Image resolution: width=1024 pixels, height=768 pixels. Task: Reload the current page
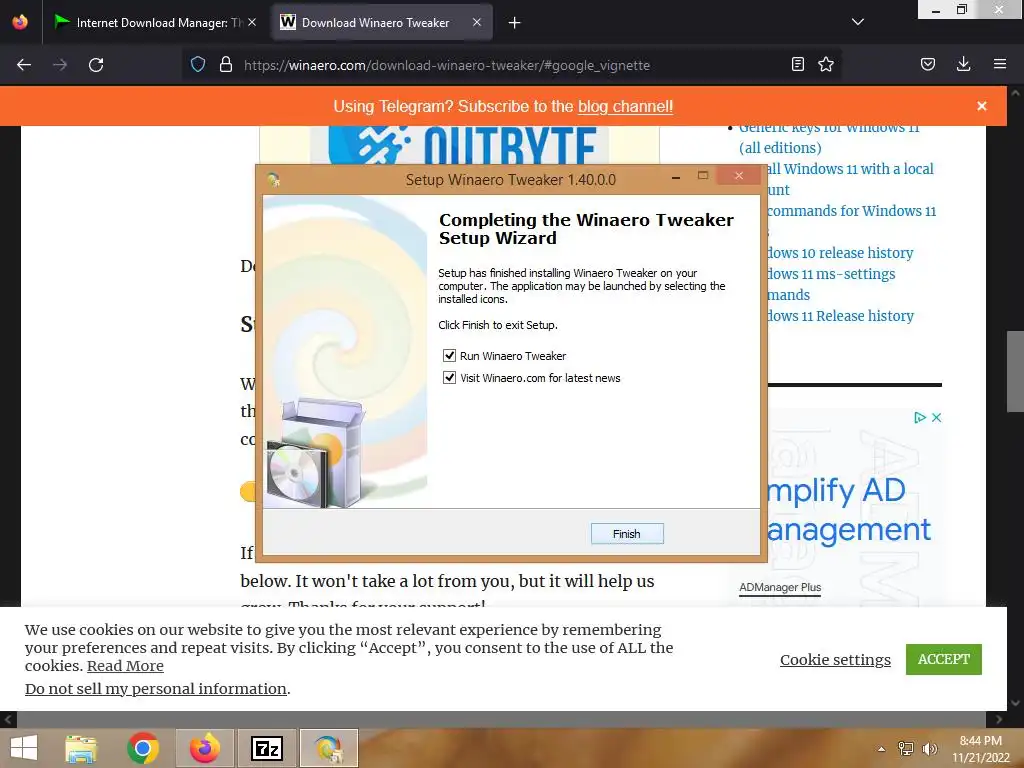[x=96, y=65]
